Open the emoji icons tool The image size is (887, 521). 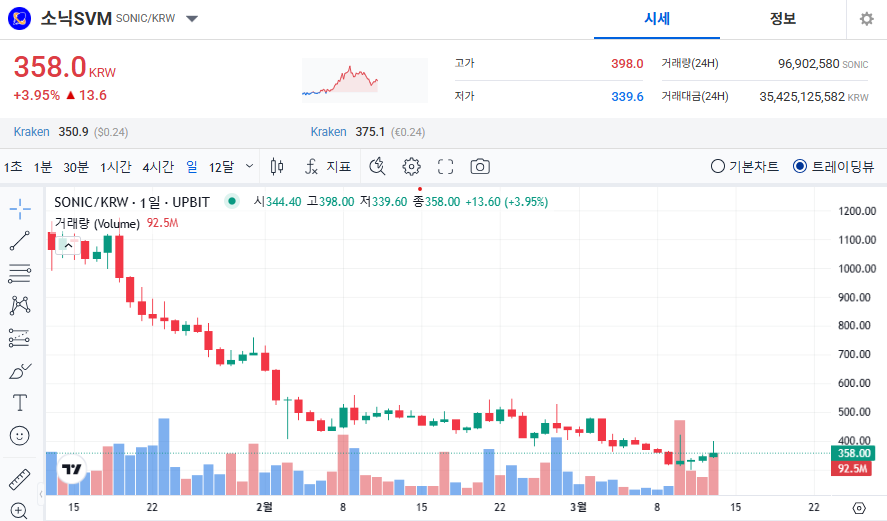pos(20,436)
